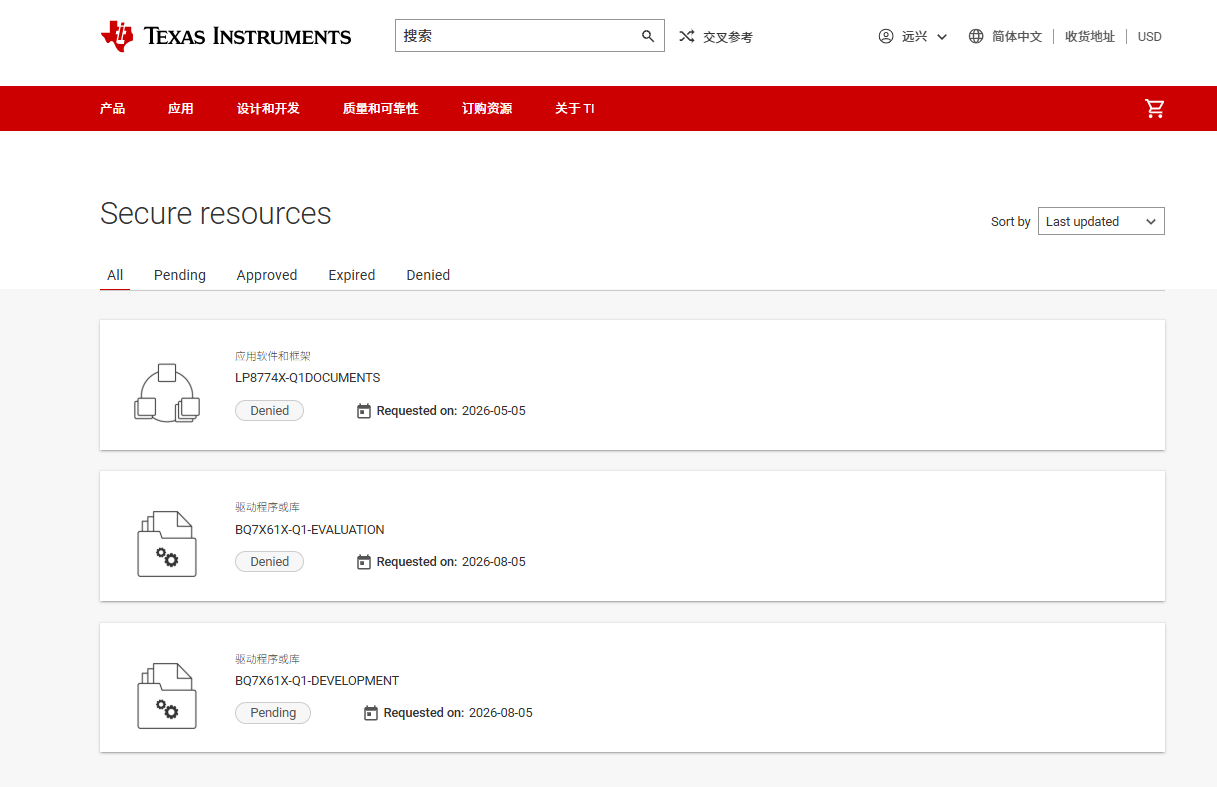The height and width of the screenshot is (787, 1217).
Task: Open the 订购资源 menu
Action: [x=487, y=108]
